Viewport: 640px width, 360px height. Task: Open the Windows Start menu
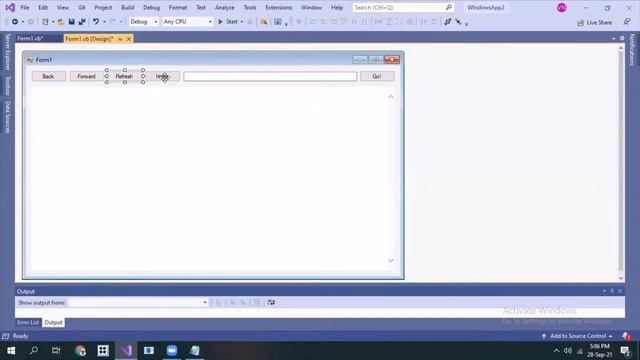pyautogui.click(x=11, y=351)
